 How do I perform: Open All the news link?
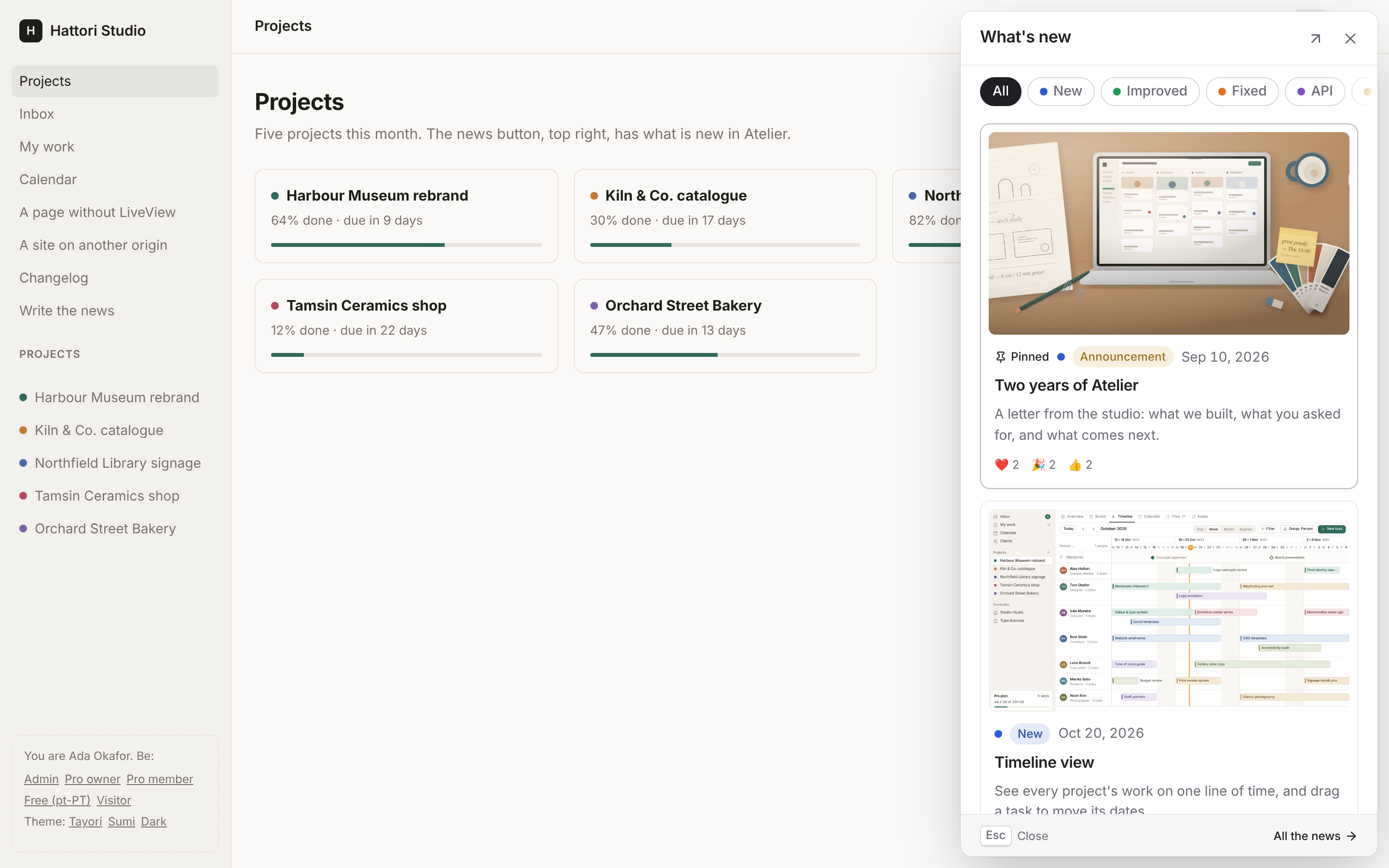tap(1314, 836)
